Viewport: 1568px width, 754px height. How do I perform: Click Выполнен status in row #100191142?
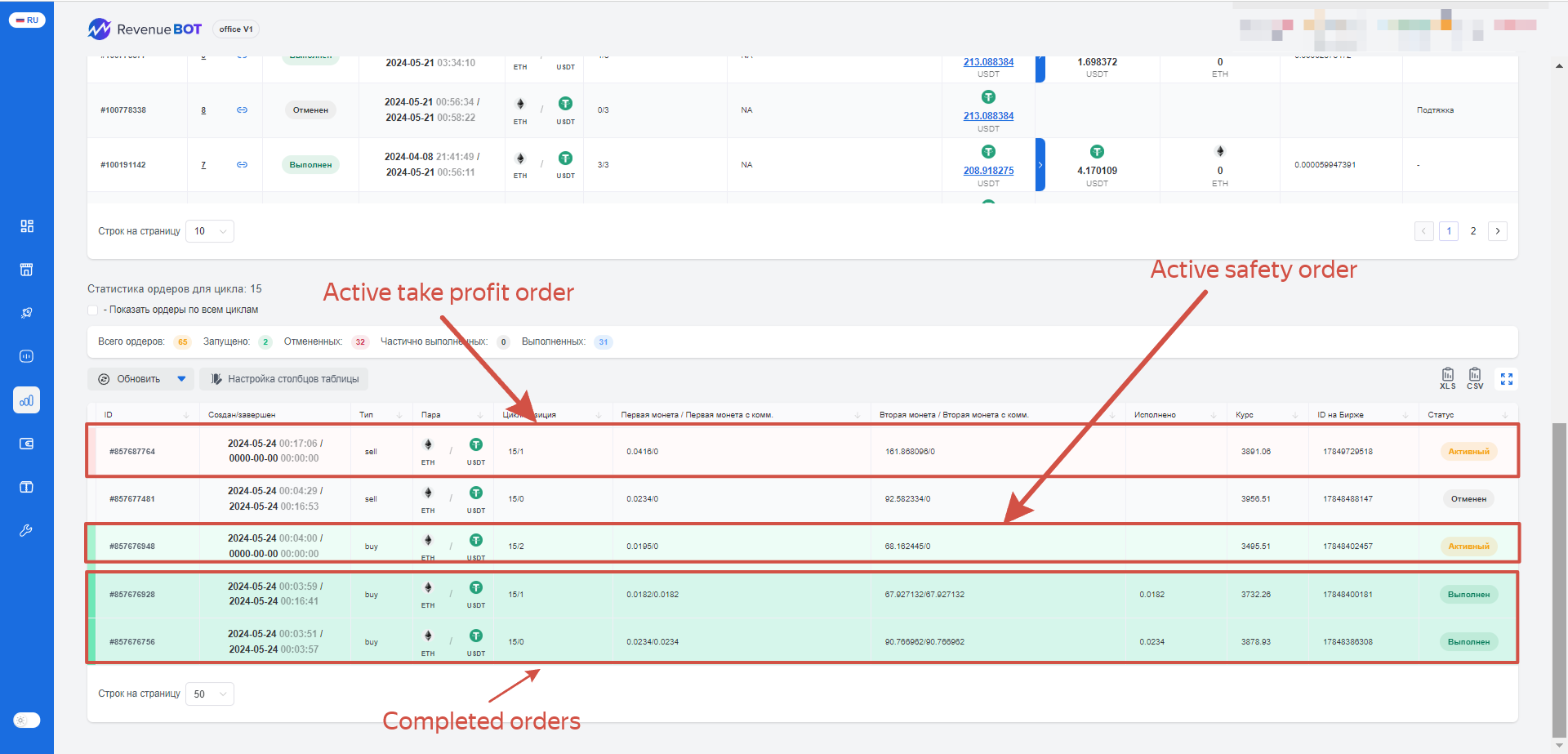(310, 164)
